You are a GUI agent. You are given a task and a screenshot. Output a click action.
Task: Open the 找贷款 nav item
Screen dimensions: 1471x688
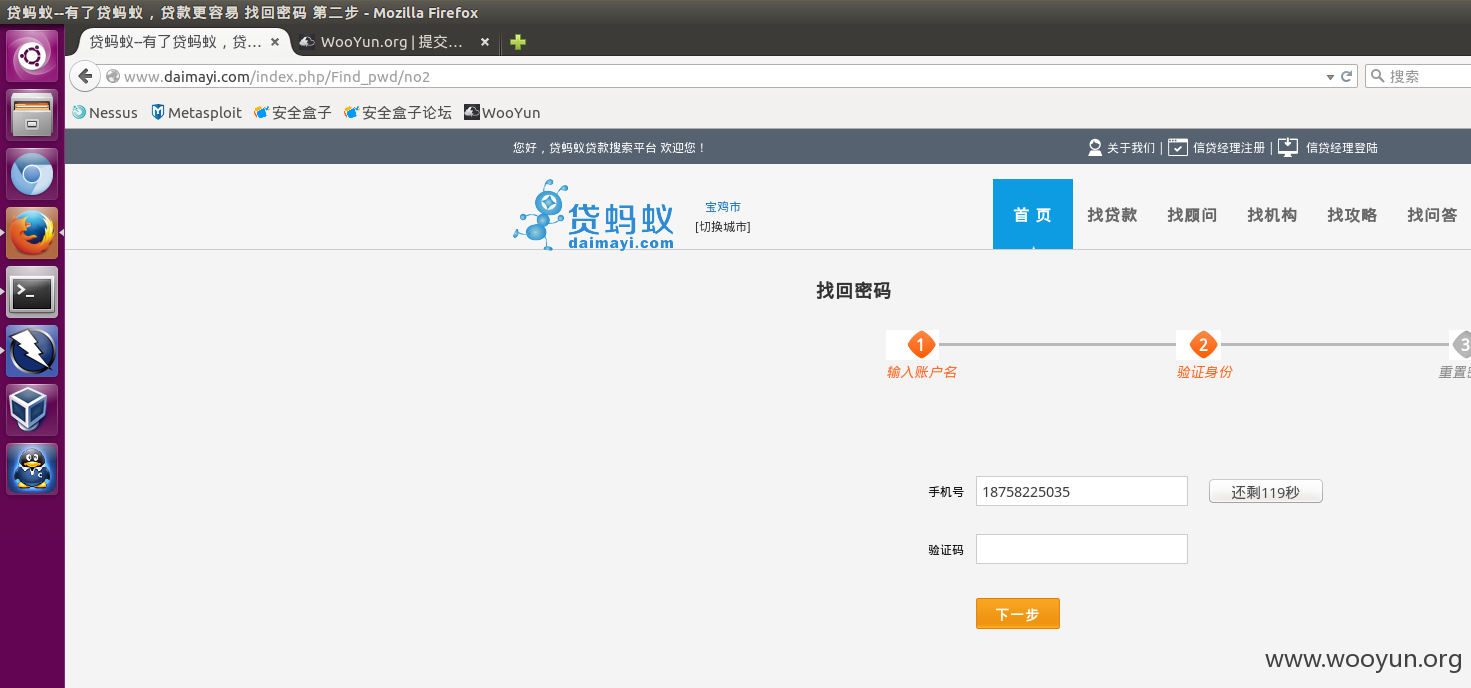[x=1113, y=215]
